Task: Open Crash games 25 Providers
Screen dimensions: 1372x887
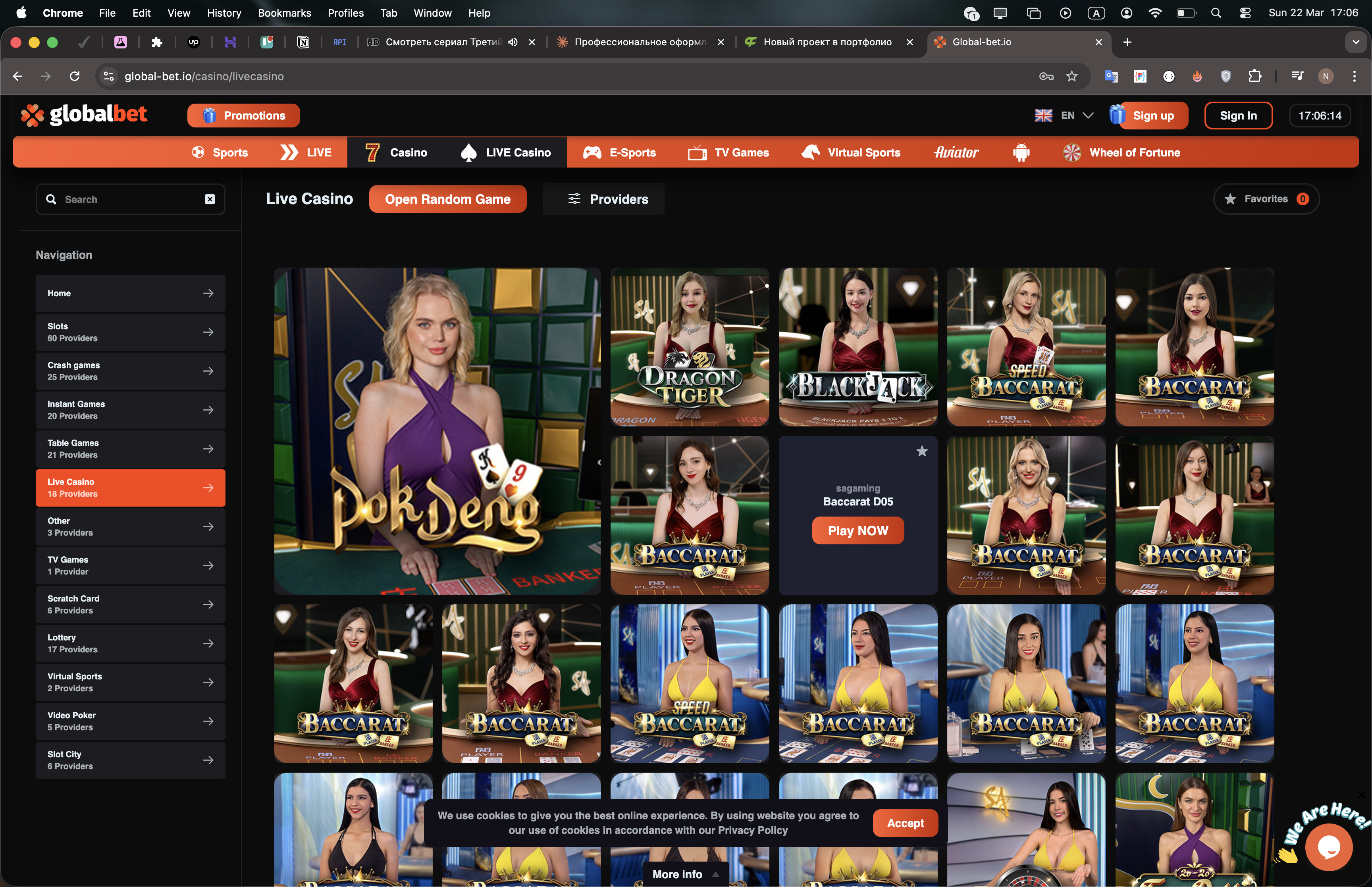Action: (x=130, y=371)
